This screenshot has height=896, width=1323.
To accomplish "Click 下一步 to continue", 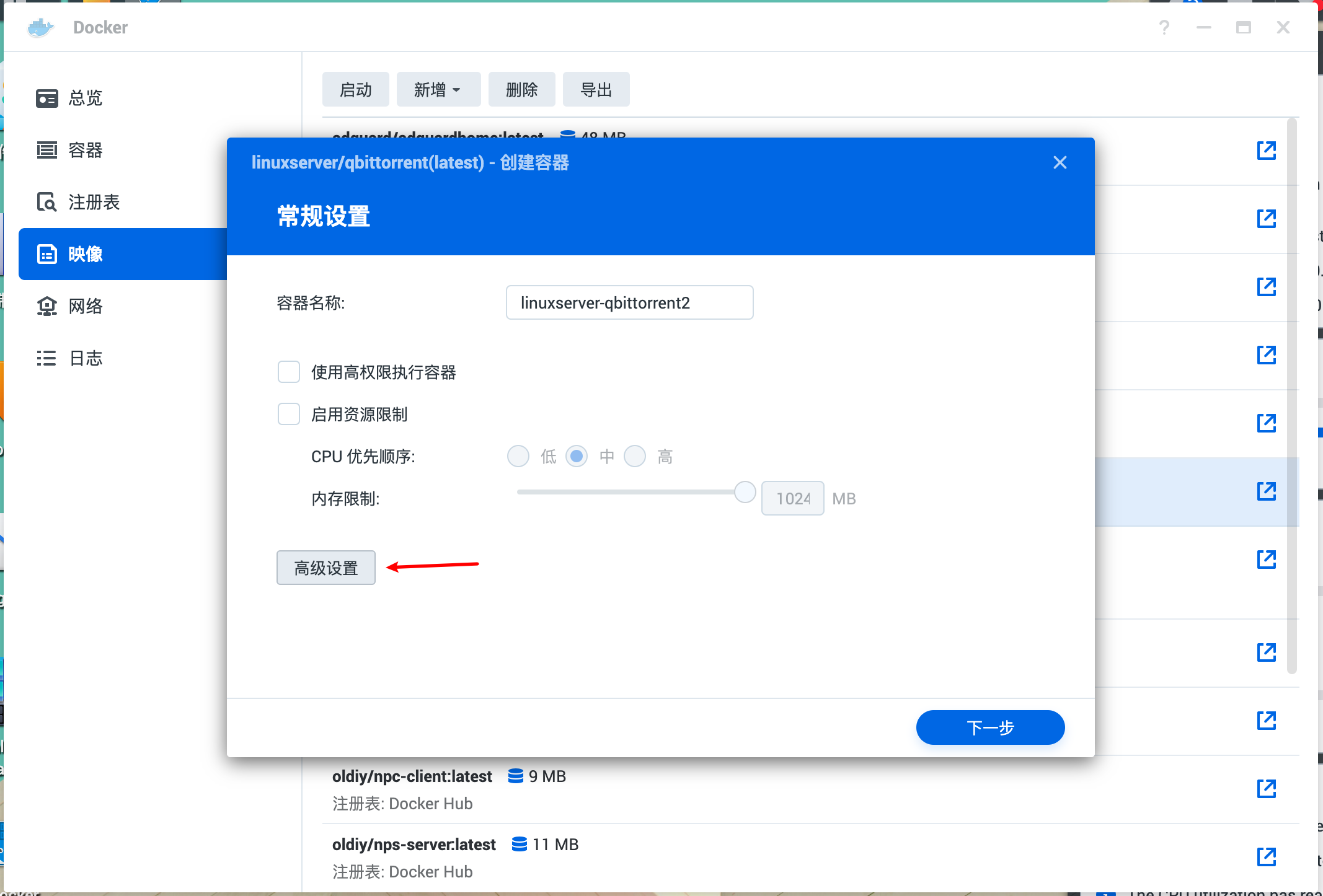I will pyautogui.click(x=991, y=727).
